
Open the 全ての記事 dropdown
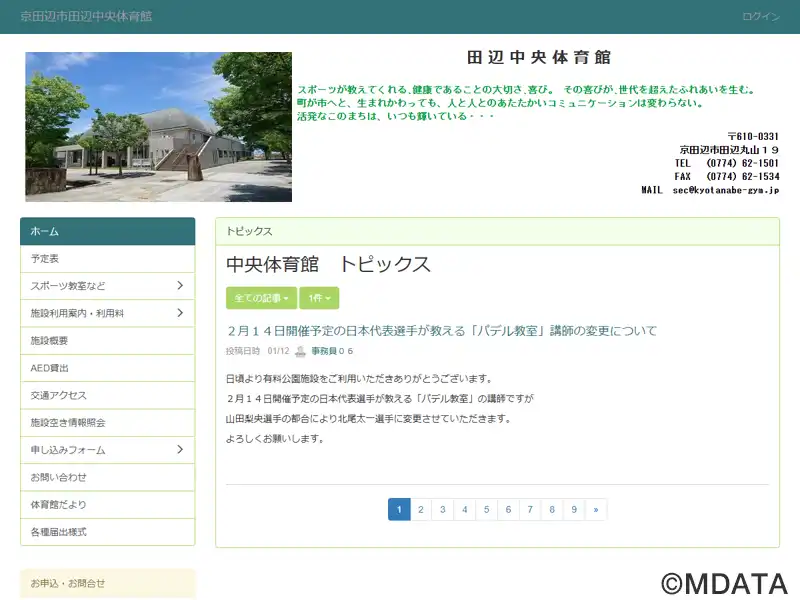pos(260,298)
